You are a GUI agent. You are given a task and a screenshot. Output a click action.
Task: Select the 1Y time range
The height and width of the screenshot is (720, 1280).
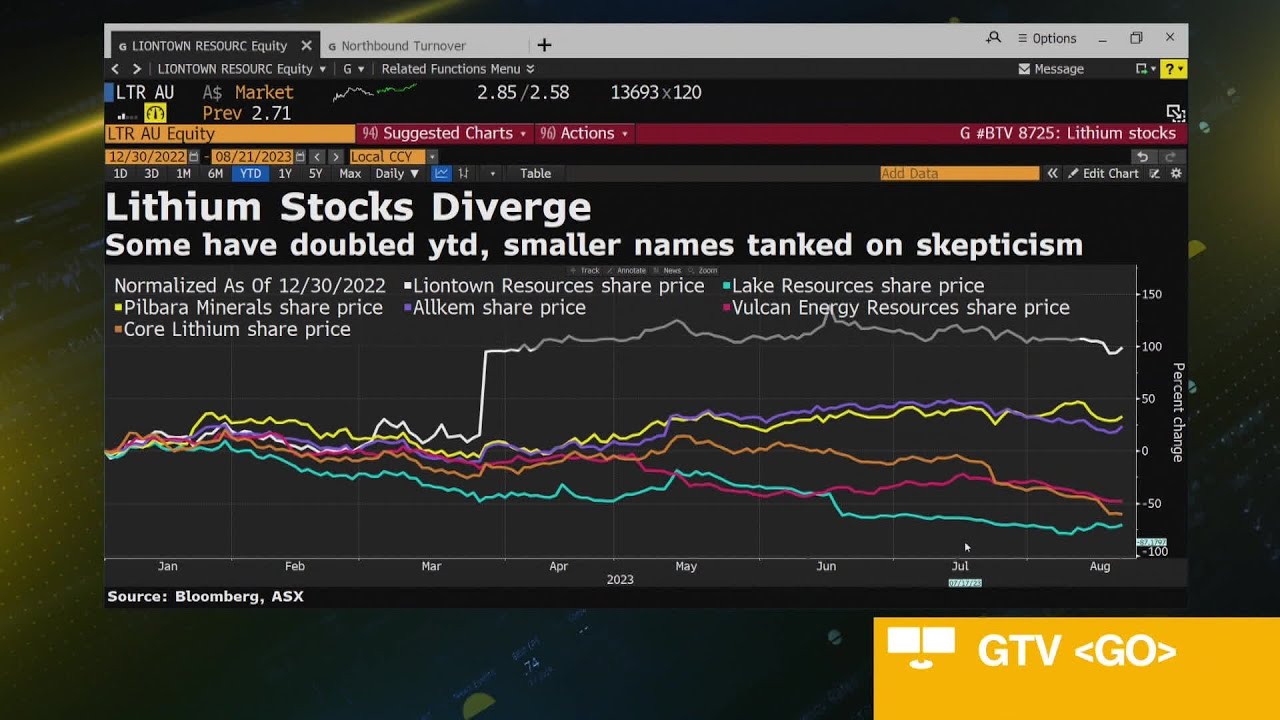[285, 173]
